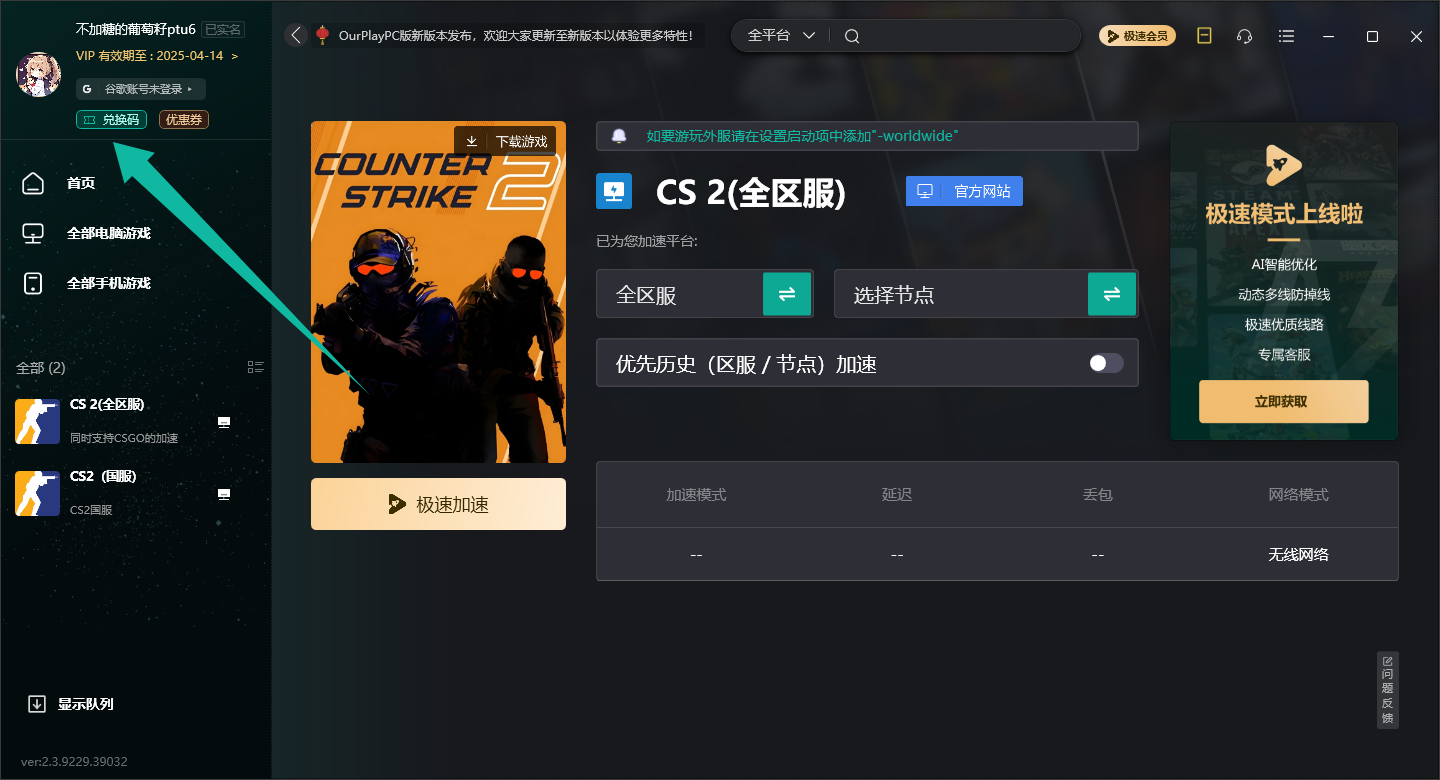Click the 全部 (2) list heading
Viewport: 1440px width, 780px height.
(41, 368)
